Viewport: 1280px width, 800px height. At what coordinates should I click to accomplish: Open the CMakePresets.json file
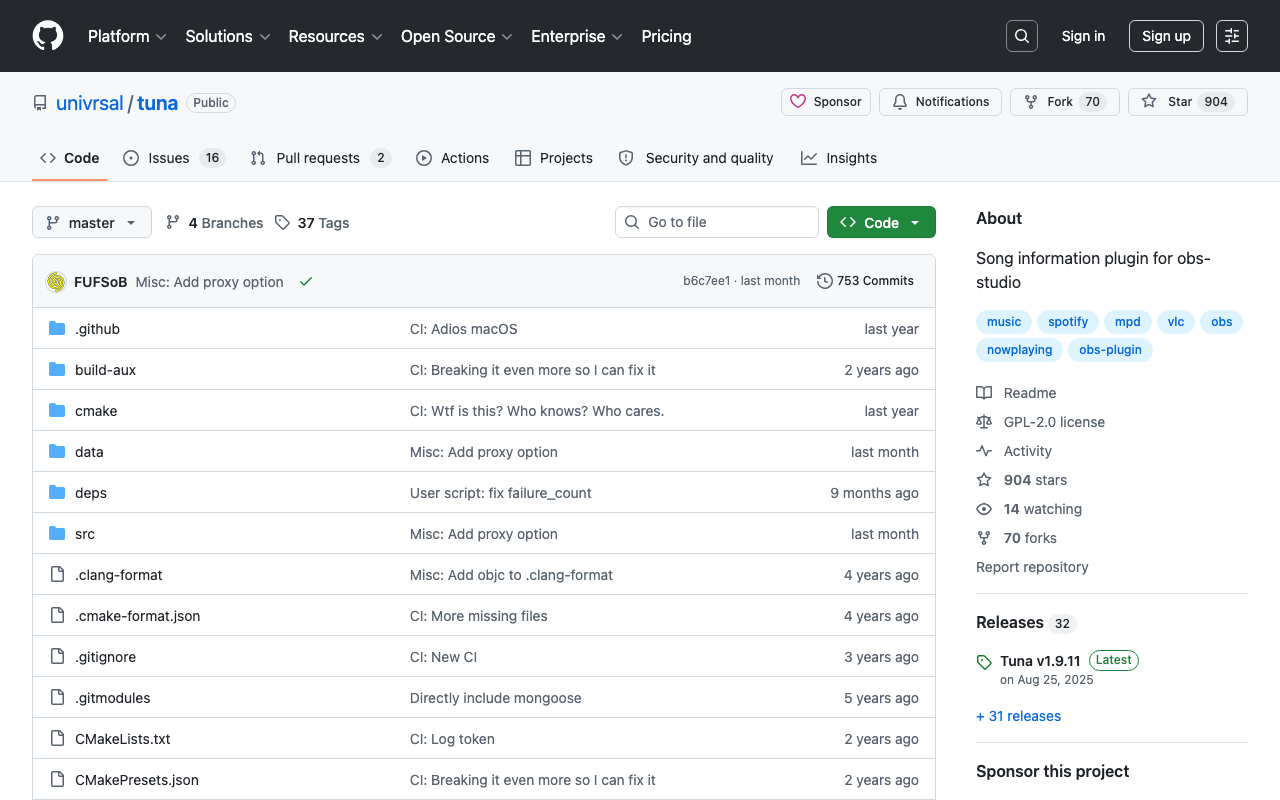point(137,780)
